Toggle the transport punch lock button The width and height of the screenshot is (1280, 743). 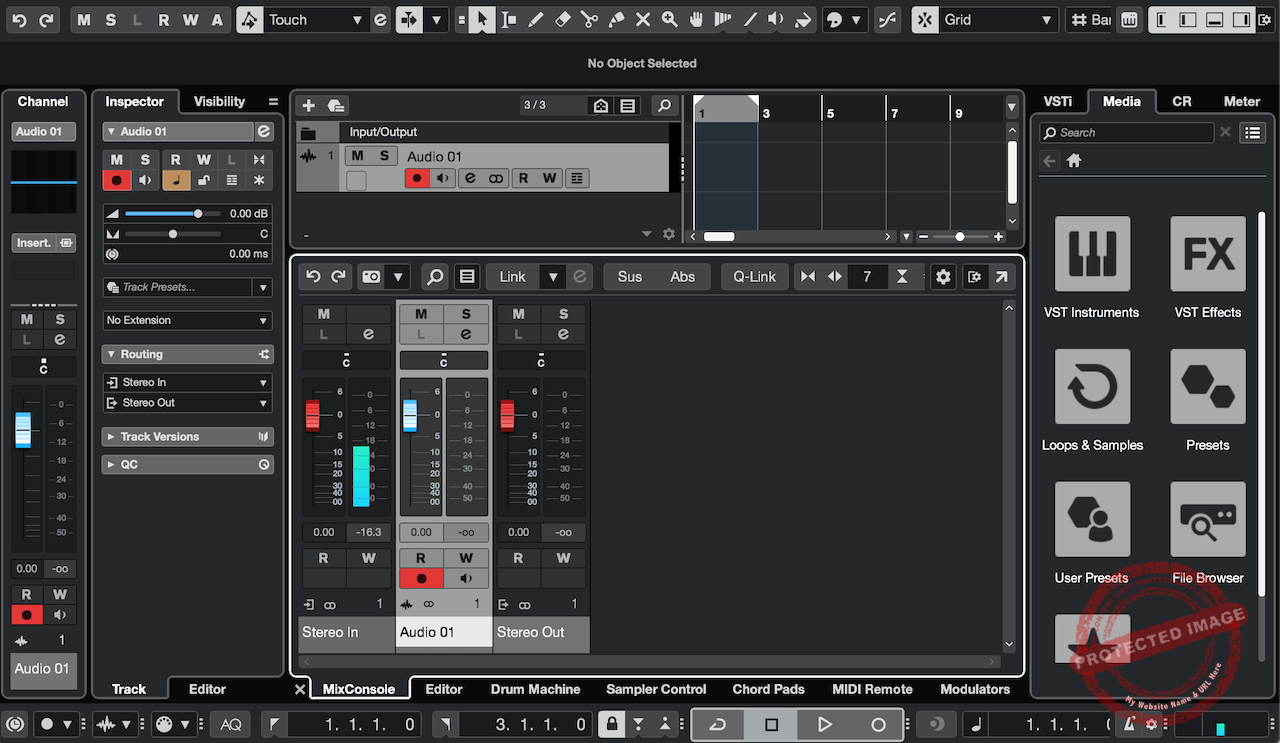[x=611, y=724]
